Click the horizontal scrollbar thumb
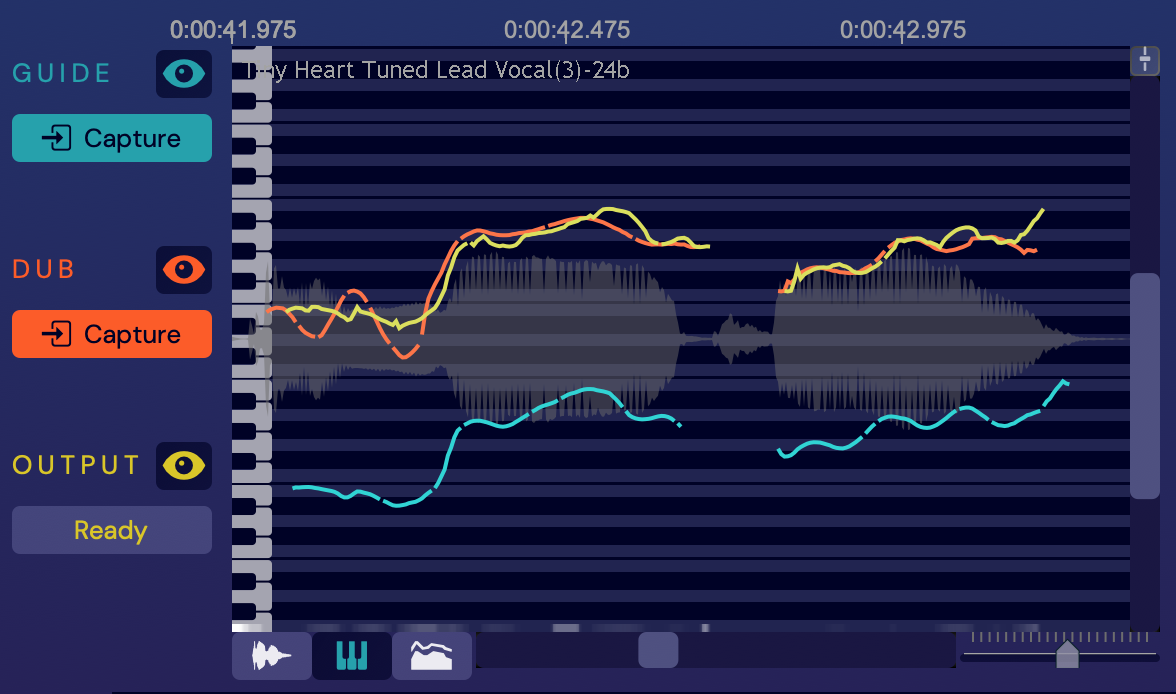Screen dimensions: 1176x694 coord(658,650)
